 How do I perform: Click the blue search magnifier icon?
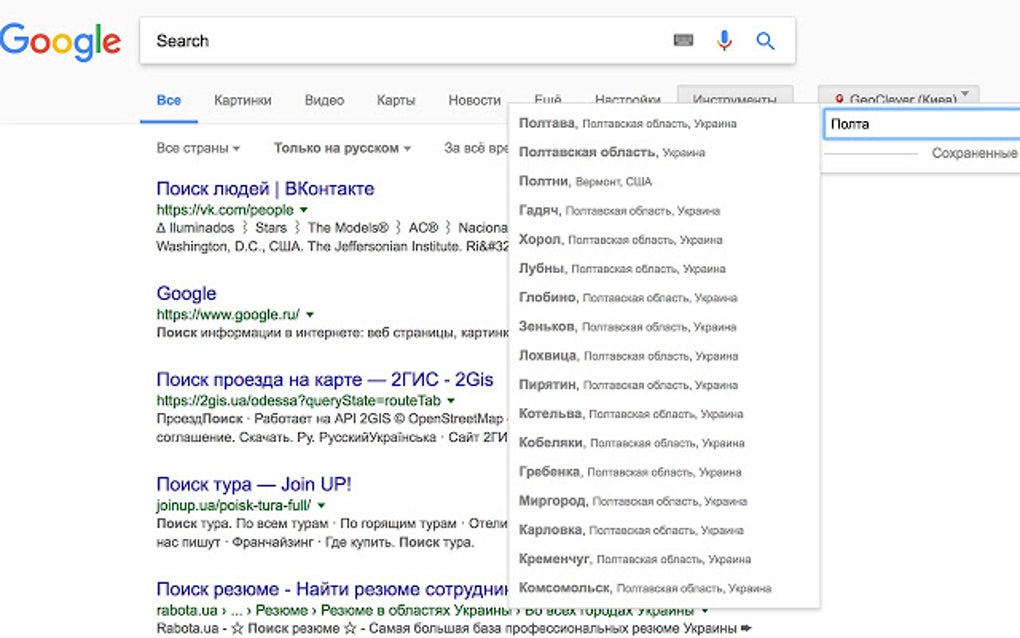765,41
